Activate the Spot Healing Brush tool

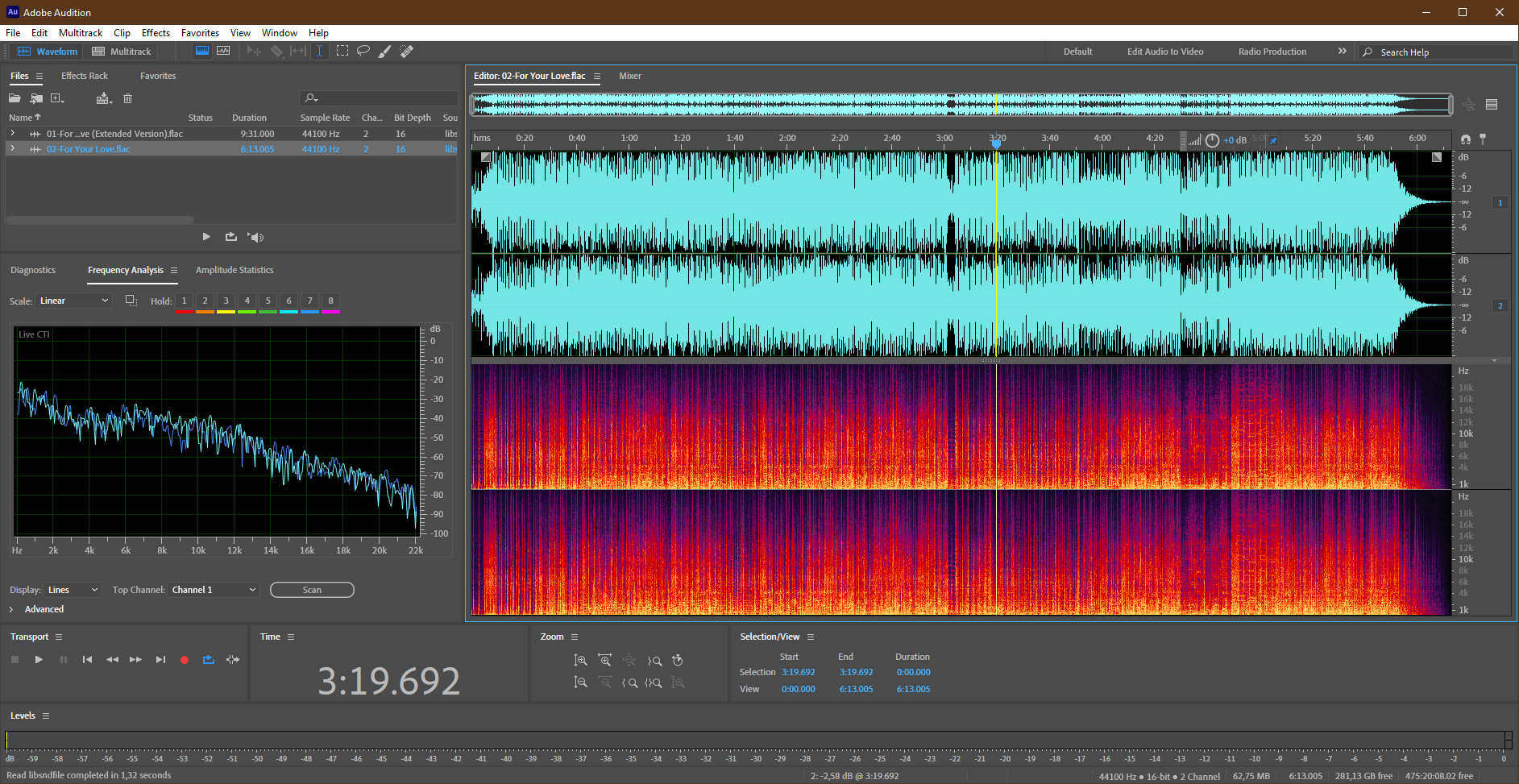point(407,51)
